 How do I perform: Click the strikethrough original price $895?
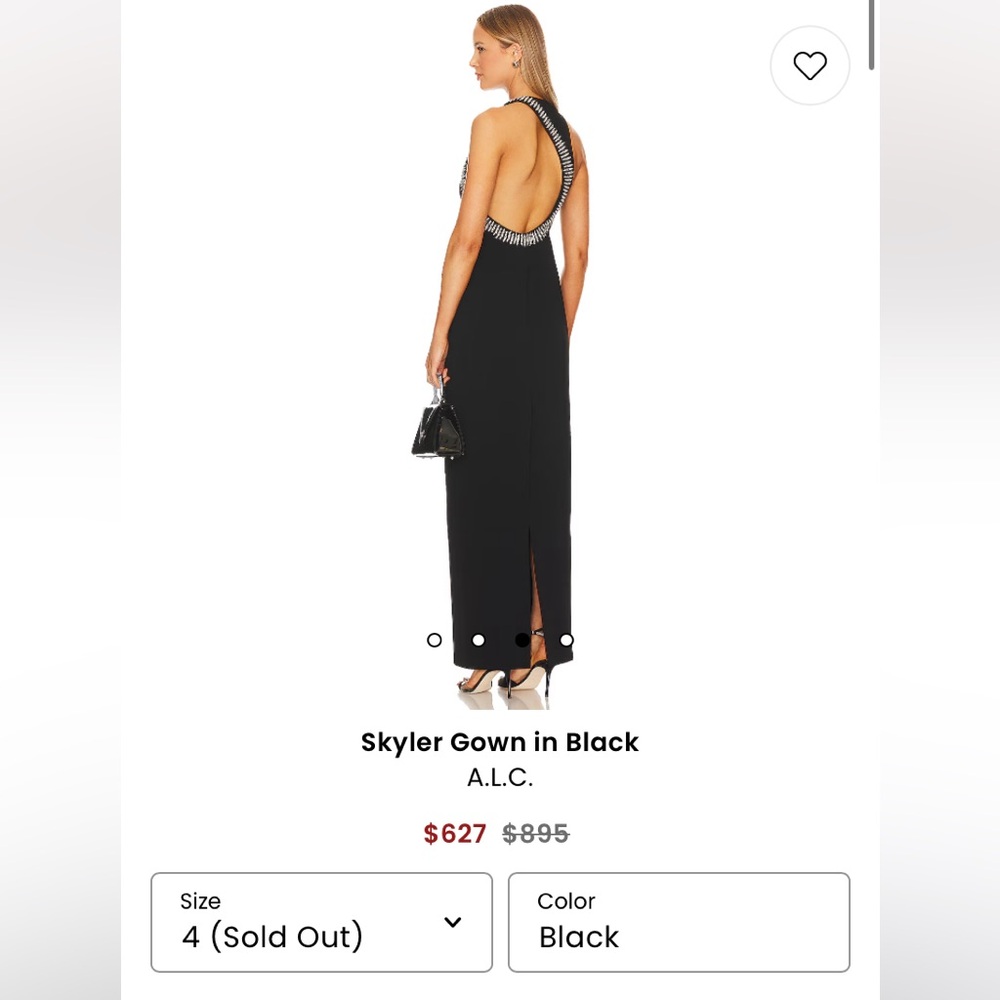click(534, 834)
